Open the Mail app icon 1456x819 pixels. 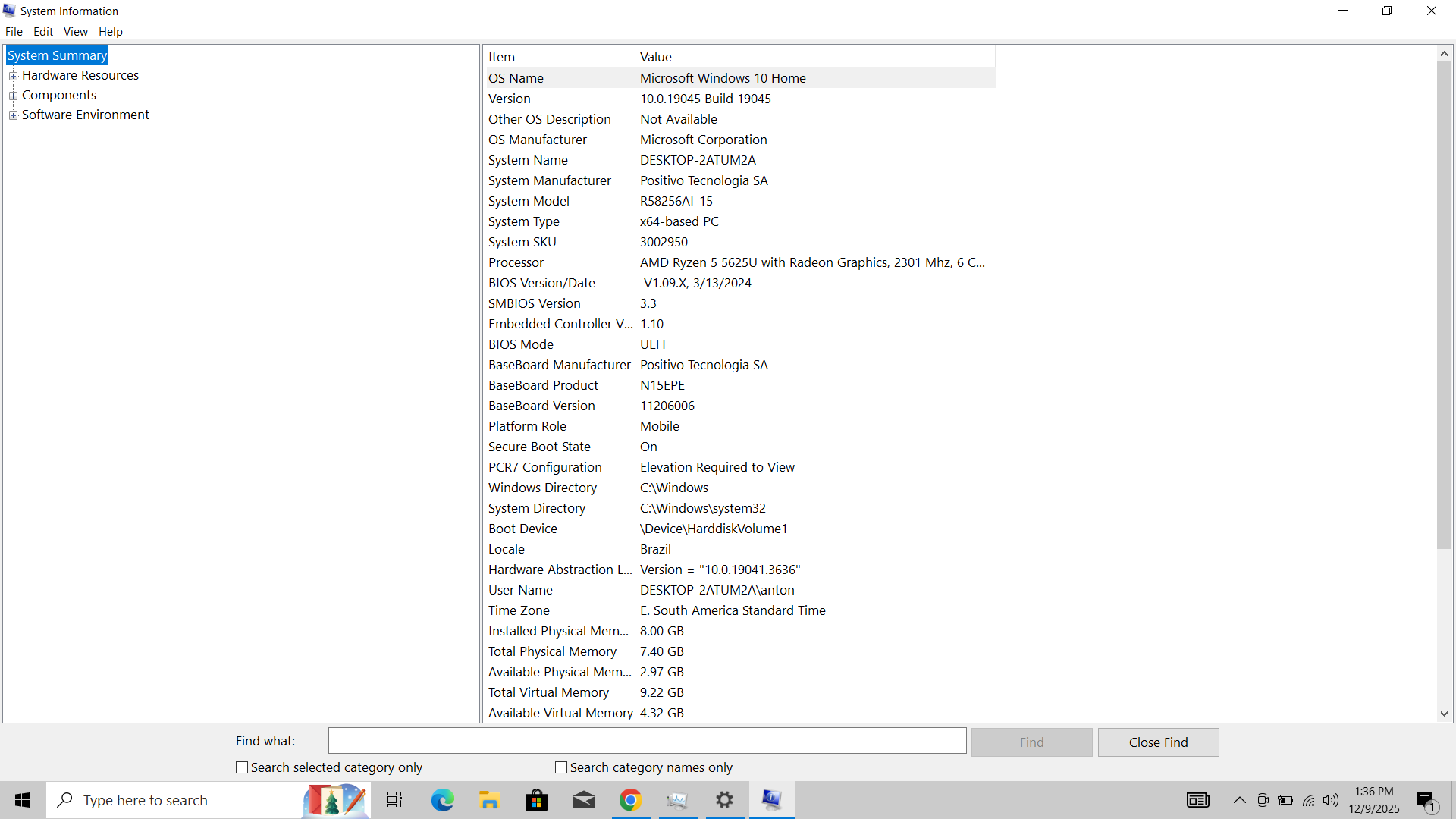coord(583,800)
